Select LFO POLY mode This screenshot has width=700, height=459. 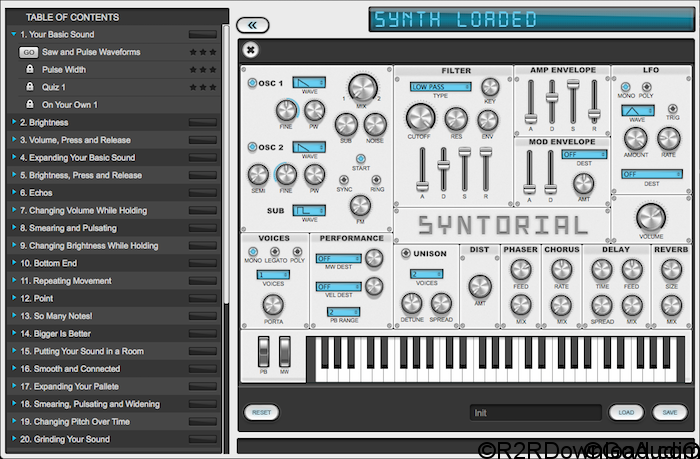coord(646,87)
